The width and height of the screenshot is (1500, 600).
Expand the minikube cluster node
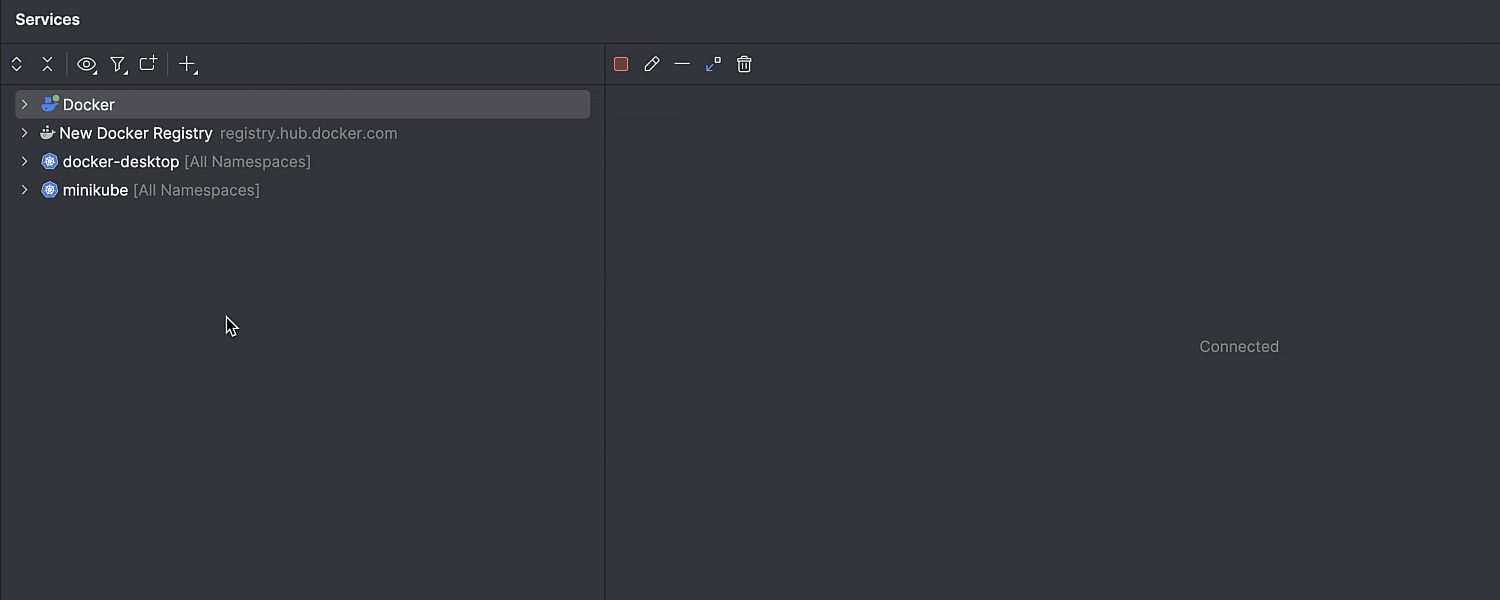tap(24, 190)
